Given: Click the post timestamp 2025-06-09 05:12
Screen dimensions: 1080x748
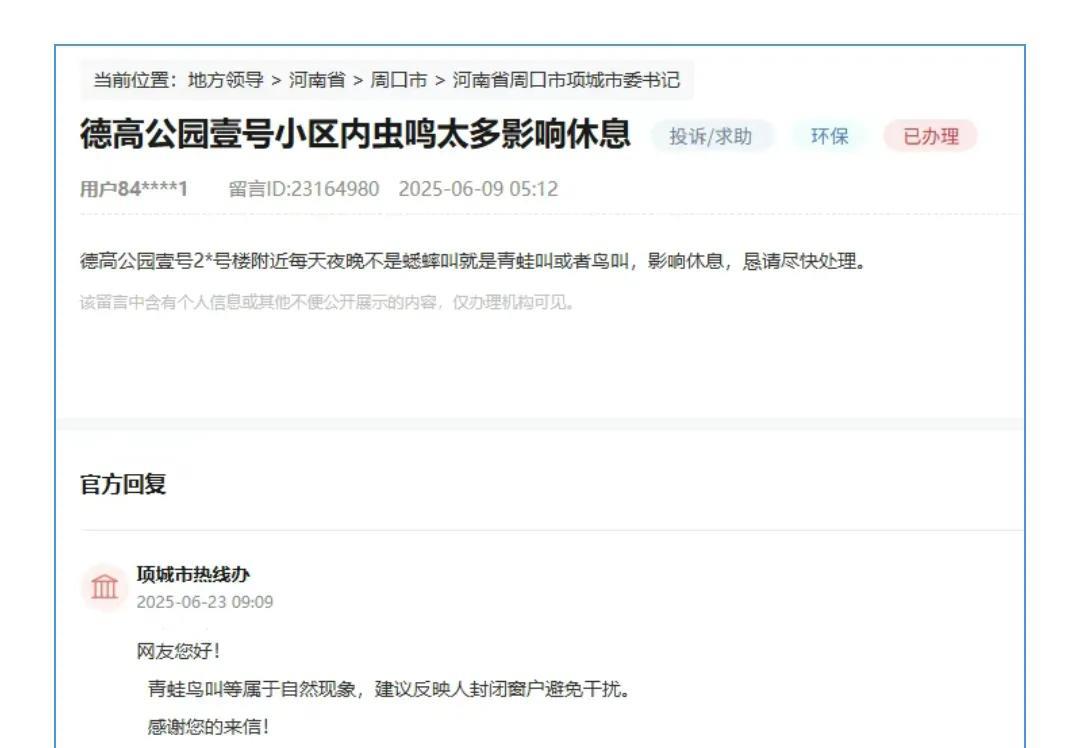Looking at the screenshot, I should pyautogui.click(x=478, y=189).
